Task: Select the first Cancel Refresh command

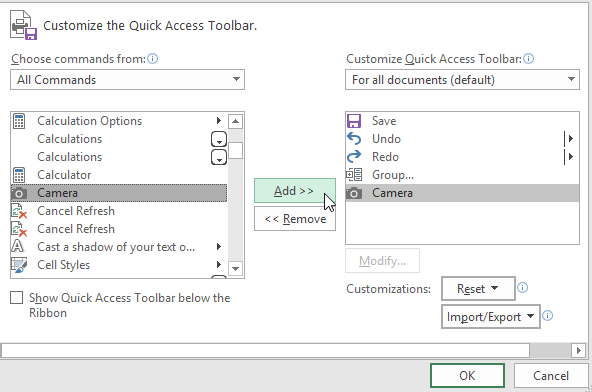Action: pyautogui.click(x=119, y=211)
